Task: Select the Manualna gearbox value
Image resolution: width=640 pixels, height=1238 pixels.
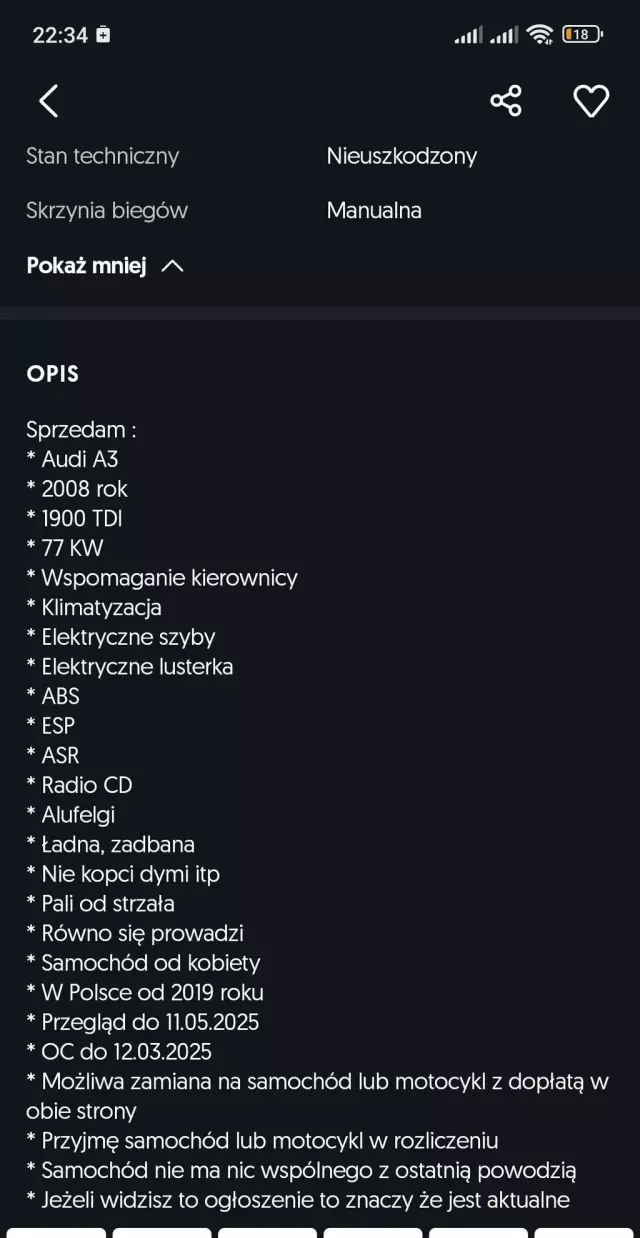Action: 373,211
